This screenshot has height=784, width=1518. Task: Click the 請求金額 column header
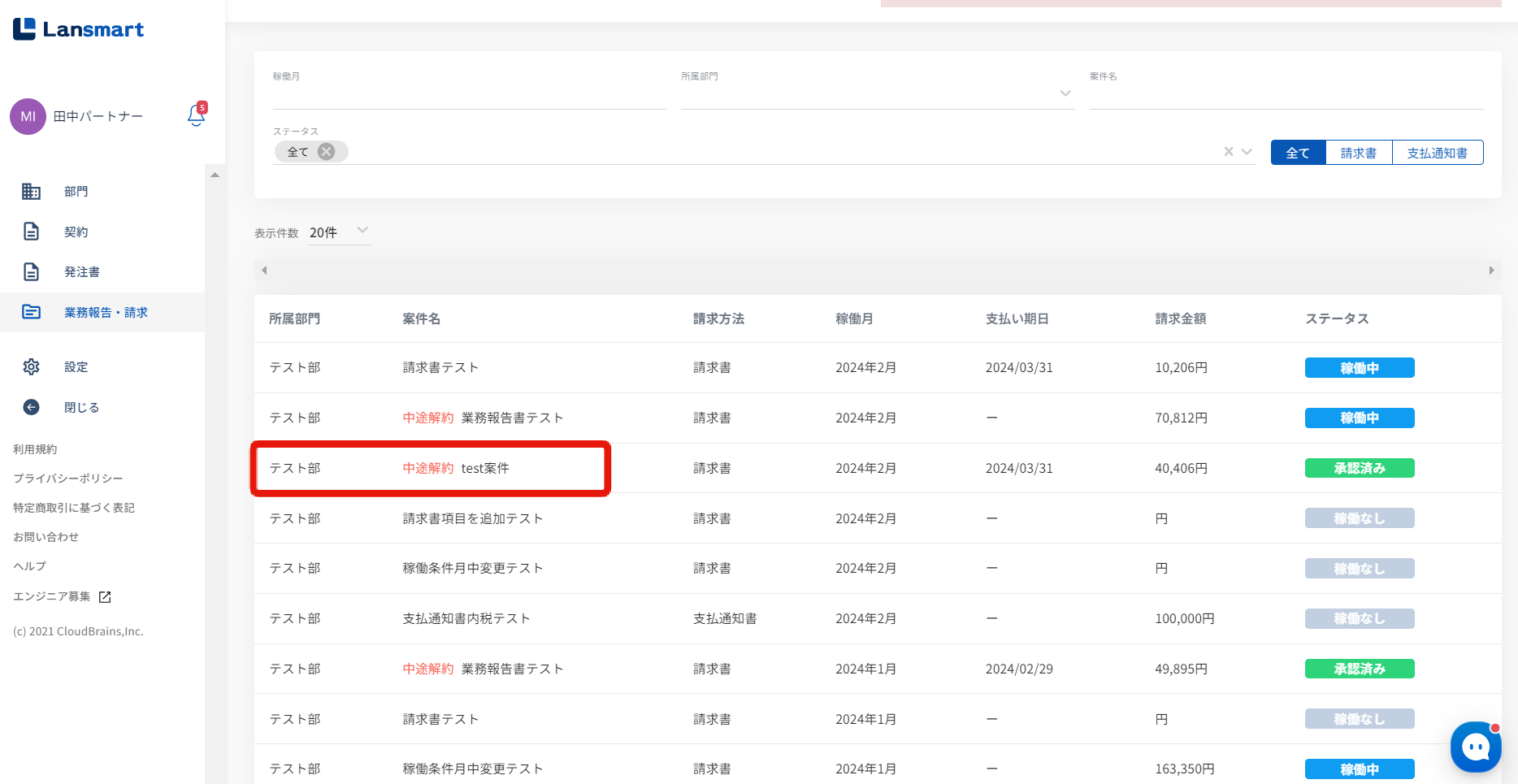(x=1181, y=318)
